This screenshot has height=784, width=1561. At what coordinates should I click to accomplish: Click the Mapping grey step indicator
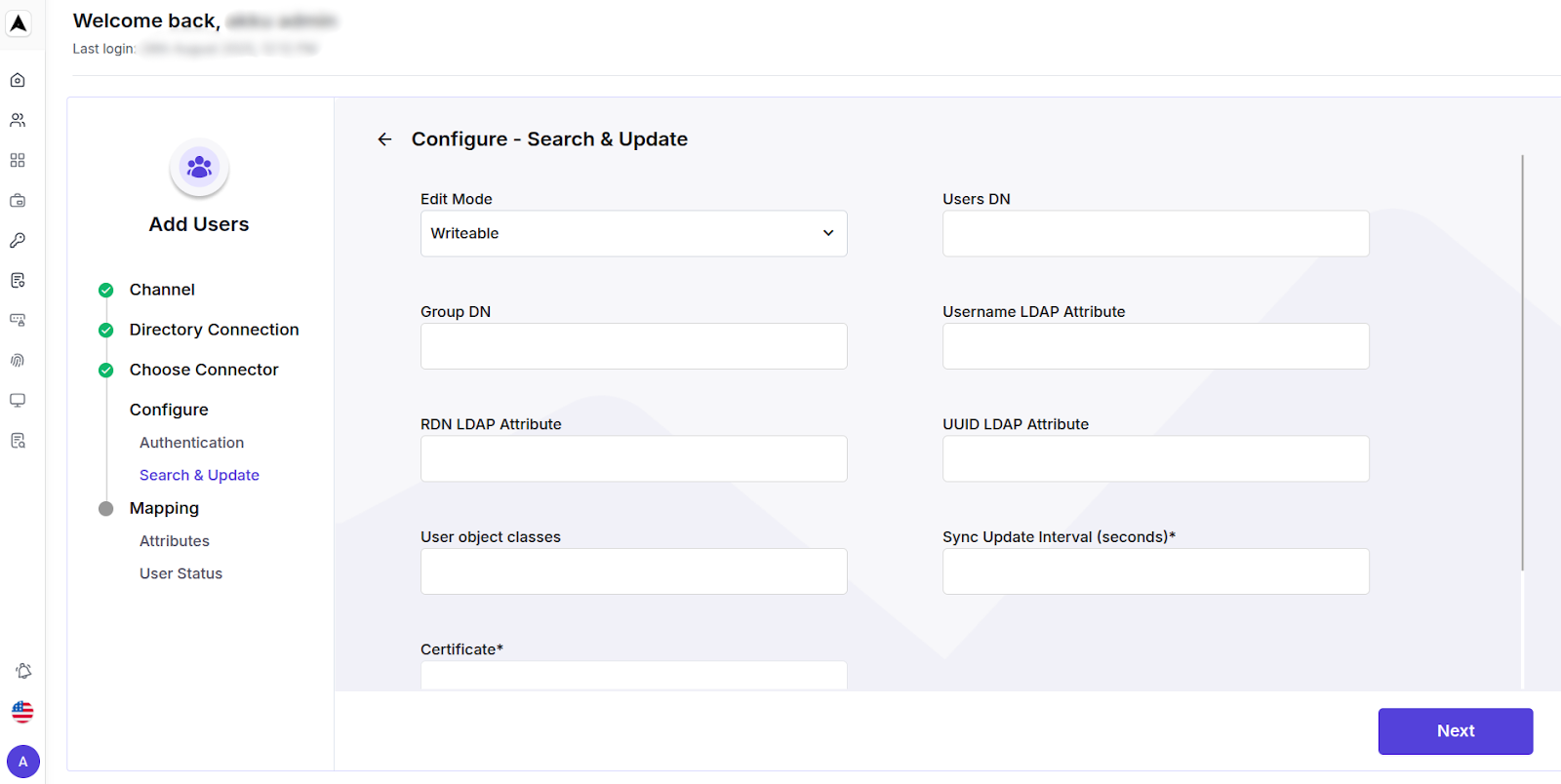coord(106,509)
